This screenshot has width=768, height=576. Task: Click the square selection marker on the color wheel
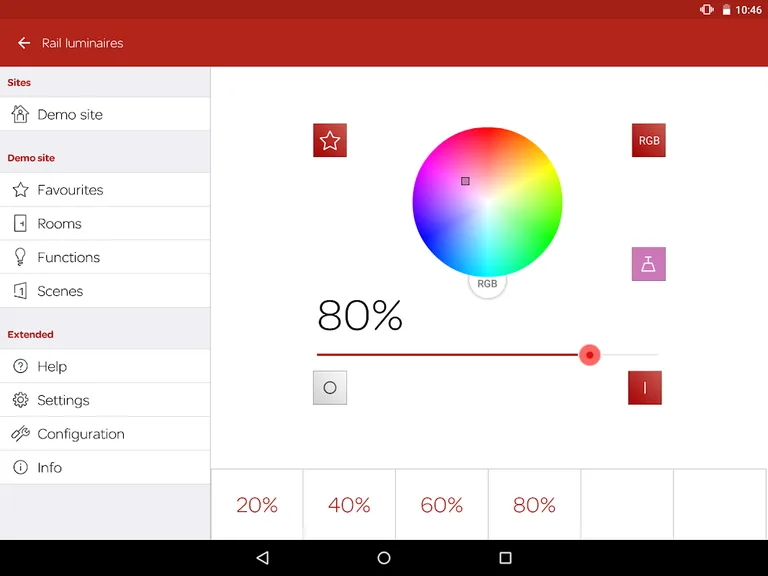465,181
